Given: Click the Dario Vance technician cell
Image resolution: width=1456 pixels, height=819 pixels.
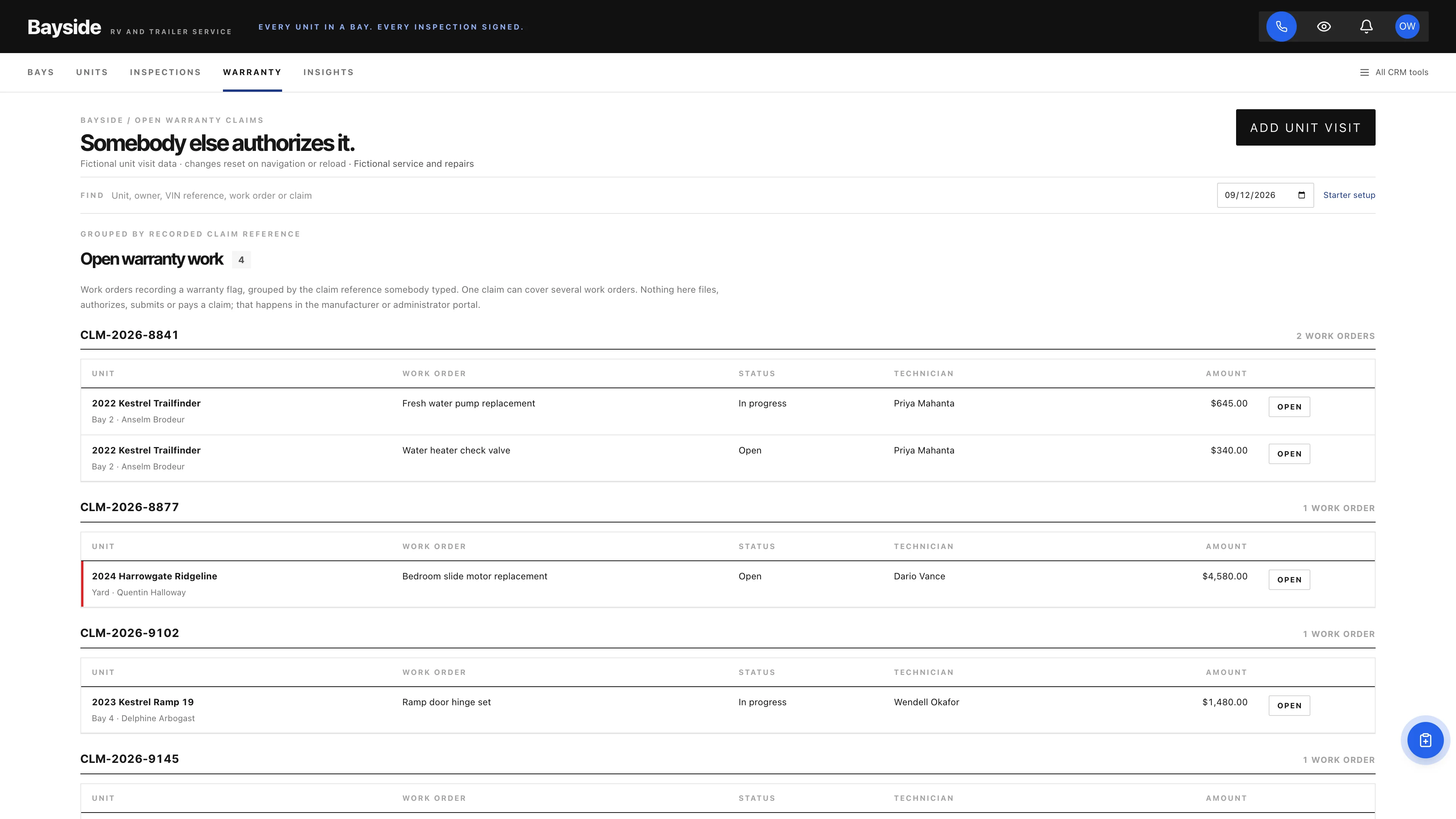Looking at the screenshot, I should point(919,576).
